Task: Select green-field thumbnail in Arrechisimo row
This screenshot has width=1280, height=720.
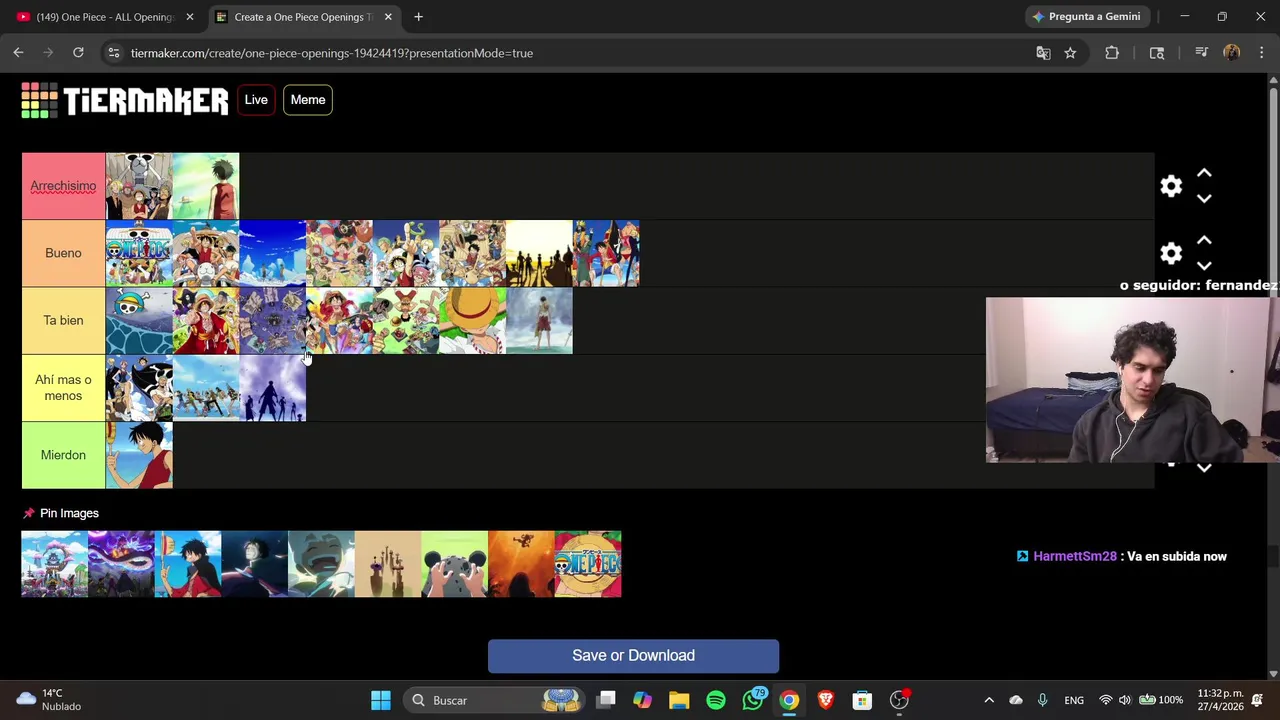Action: pos(206,186)
